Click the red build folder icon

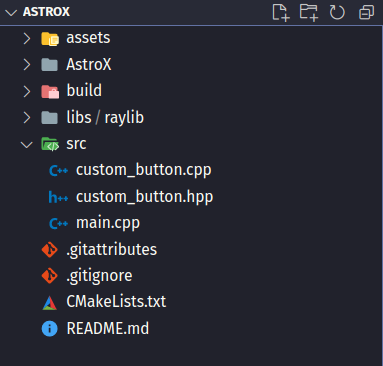(x=50, y=91)
